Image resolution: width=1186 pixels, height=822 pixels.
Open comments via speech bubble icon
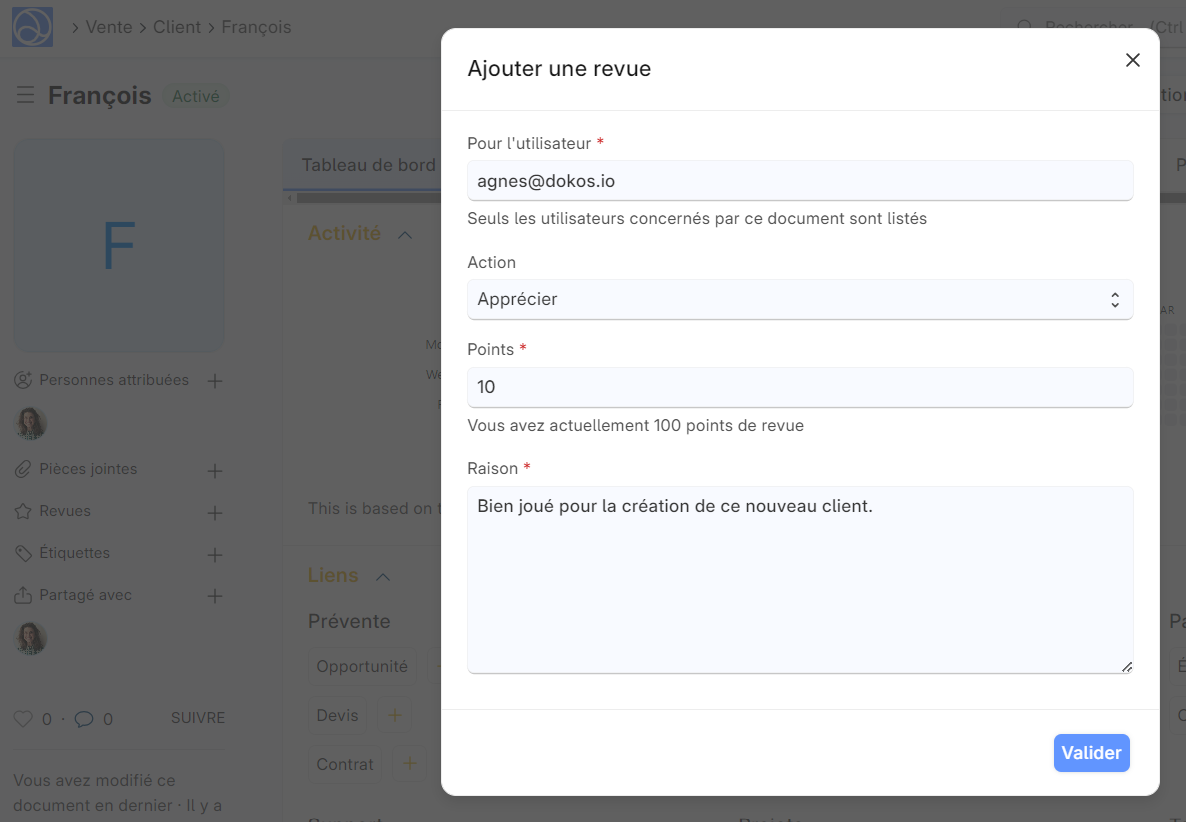click(x=84, y=719)
